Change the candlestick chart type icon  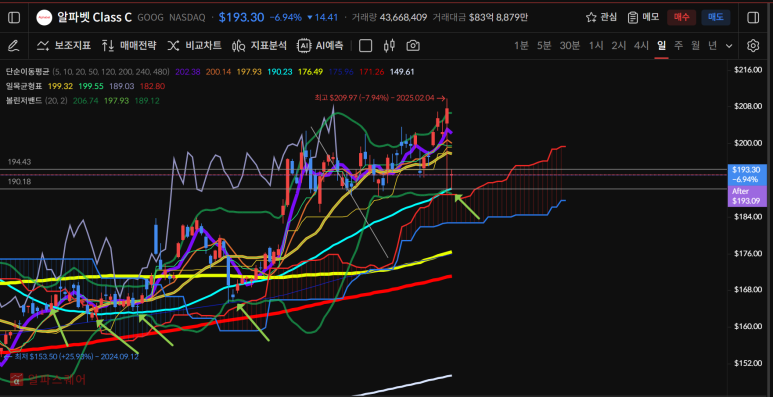tap(389, 46)
